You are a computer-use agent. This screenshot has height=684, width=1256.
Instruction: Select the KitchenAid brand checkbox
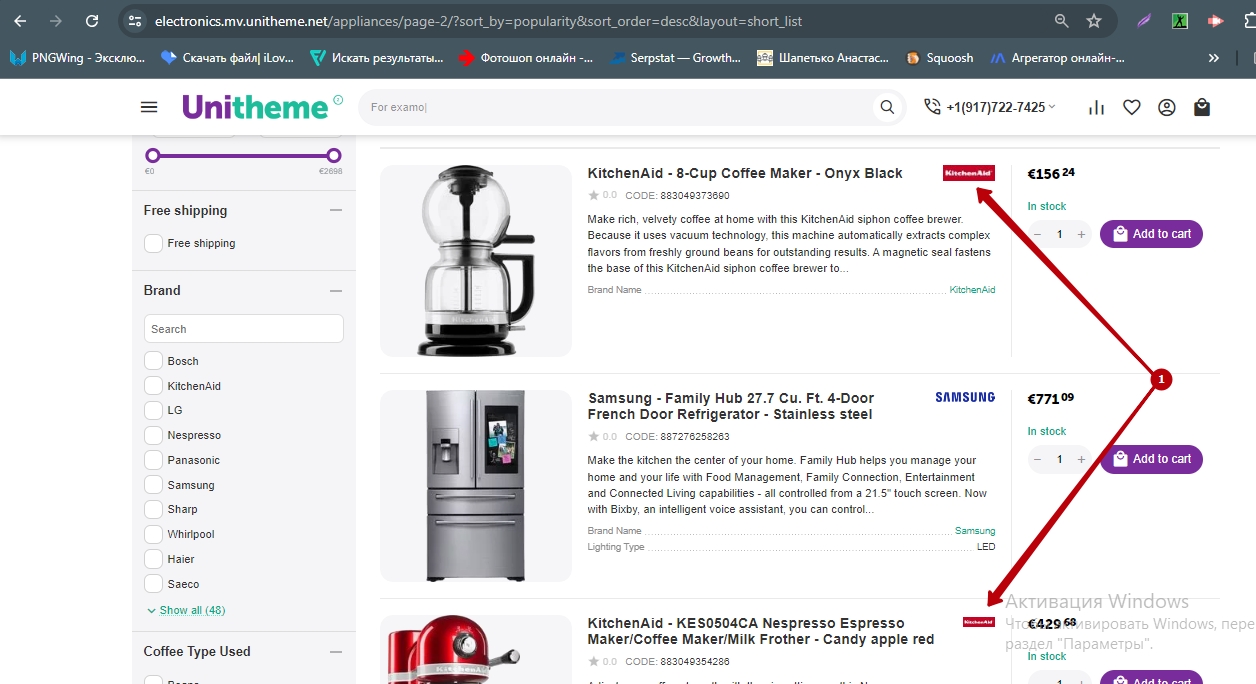(x=153, y=386)
